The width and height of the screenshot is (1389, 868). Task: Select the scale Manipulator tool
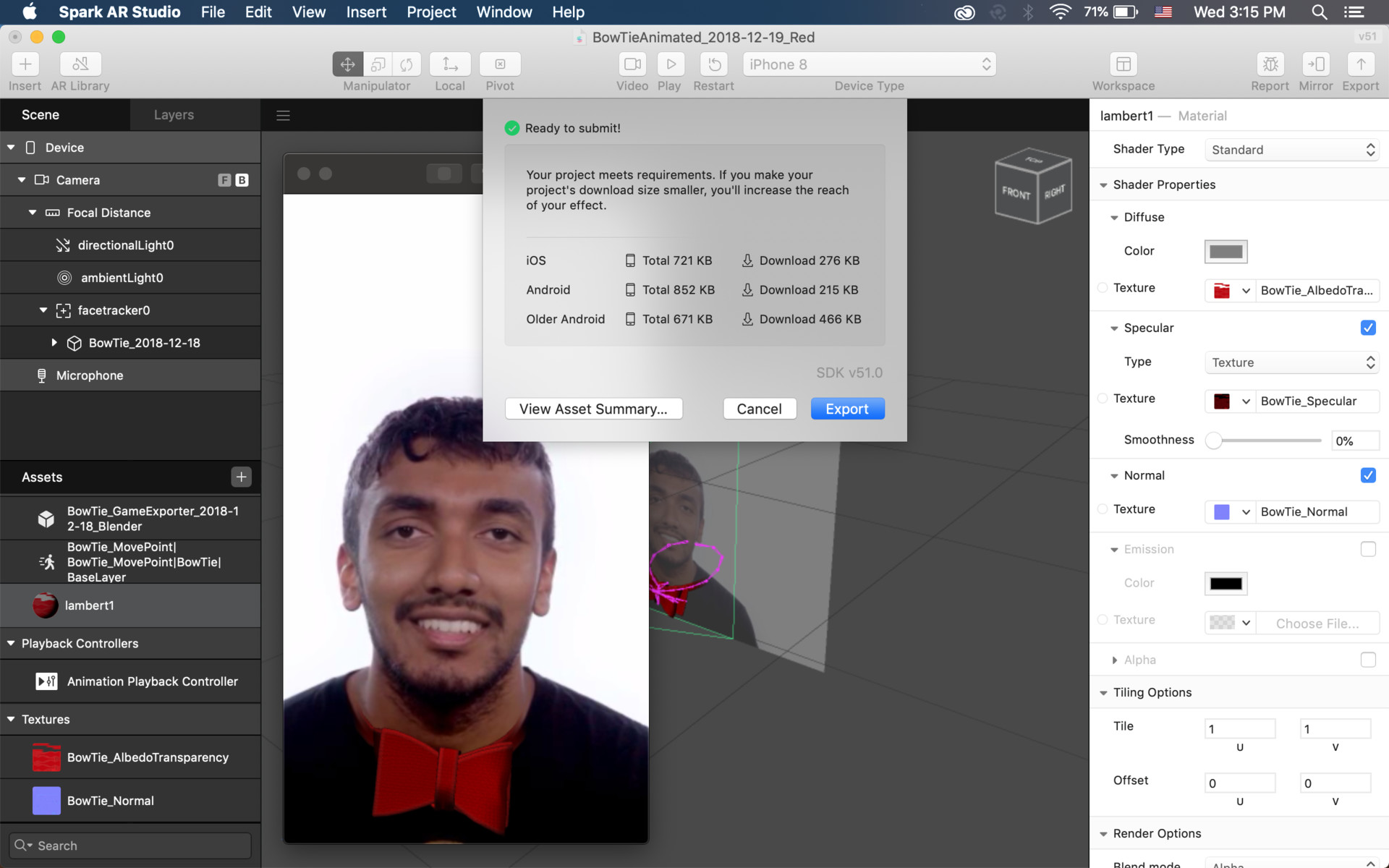(378, 64)
